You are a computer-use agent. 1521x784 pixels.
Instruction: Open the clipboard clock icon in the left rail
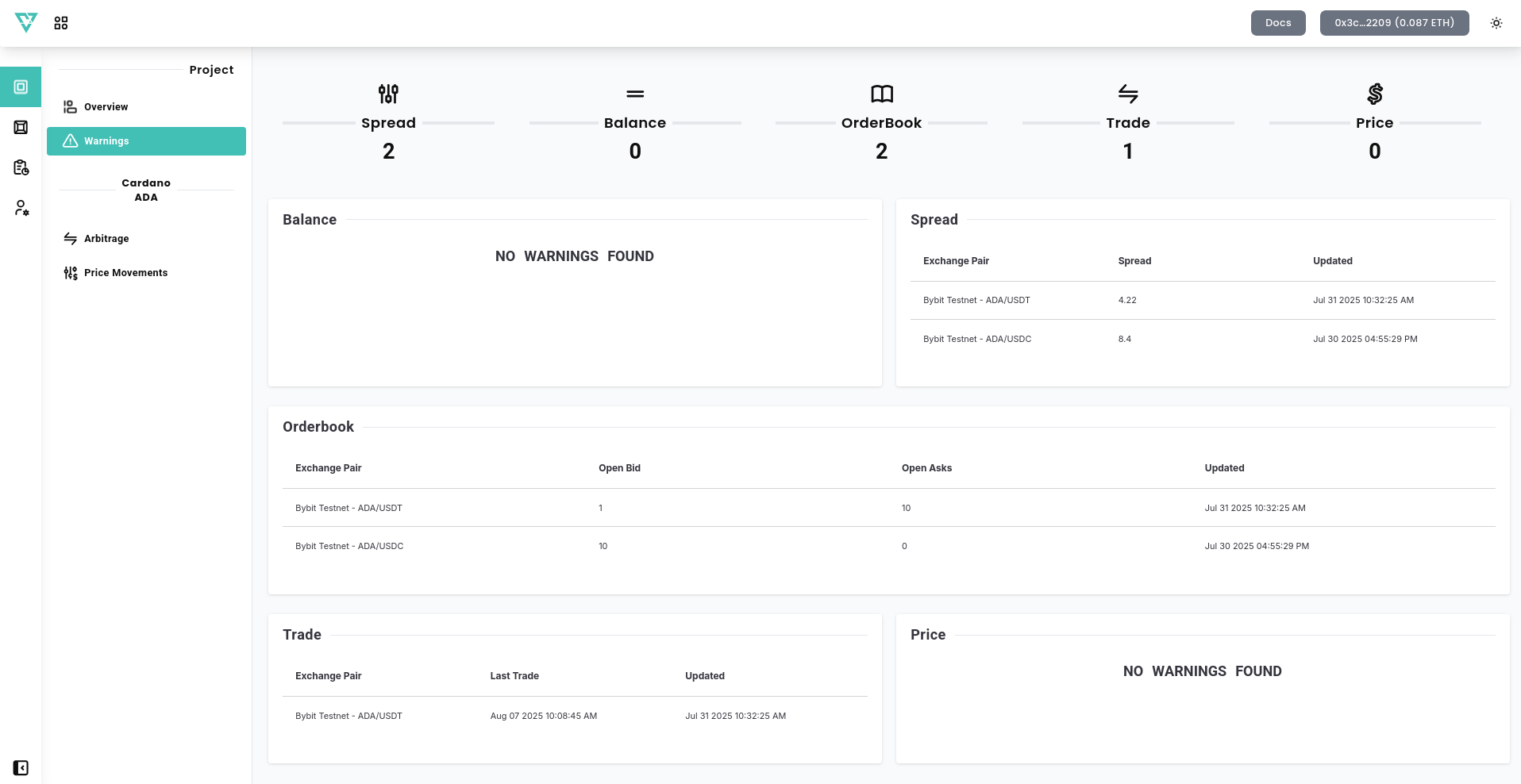pos(21,167)
